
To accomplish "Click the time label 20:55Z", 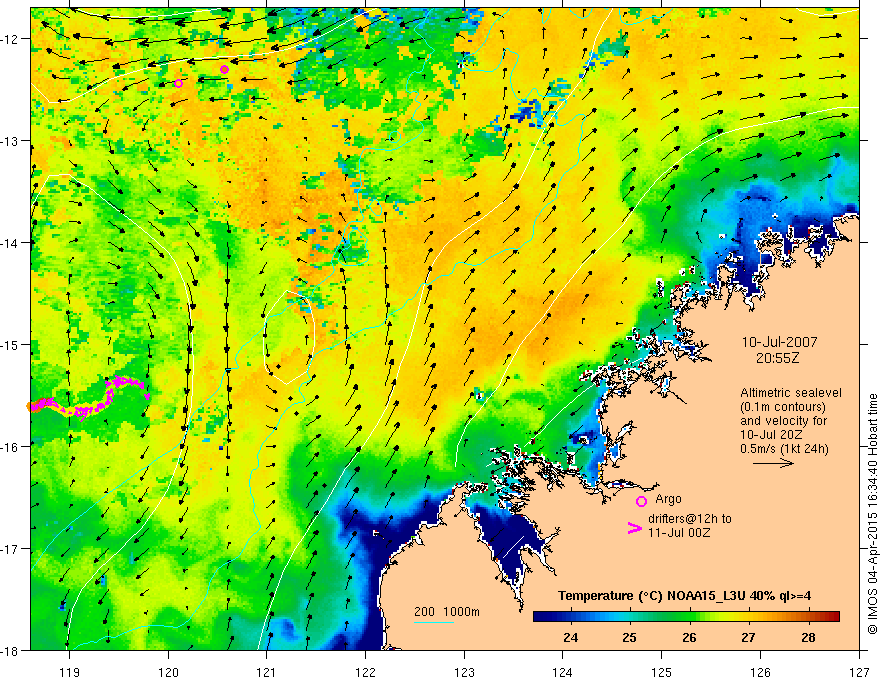I will point(777,358).
